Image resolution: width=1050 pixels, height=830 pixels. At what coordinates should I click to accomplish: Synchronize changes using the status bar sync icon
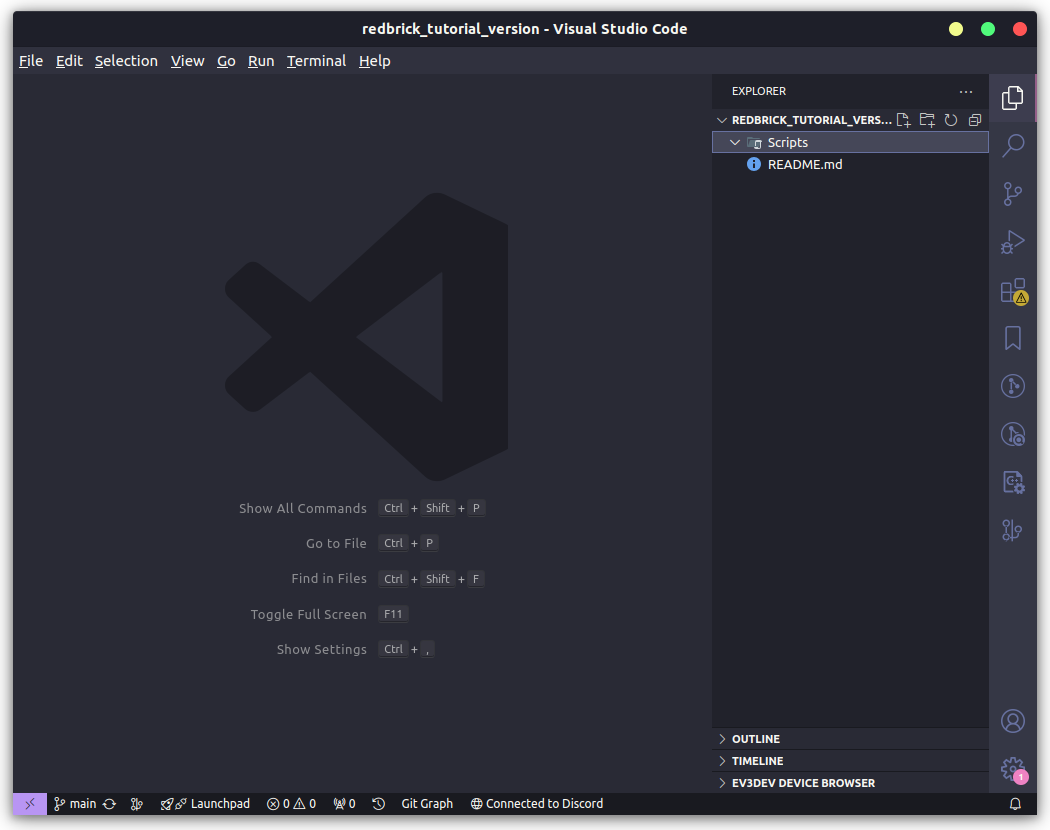[110, 804]
